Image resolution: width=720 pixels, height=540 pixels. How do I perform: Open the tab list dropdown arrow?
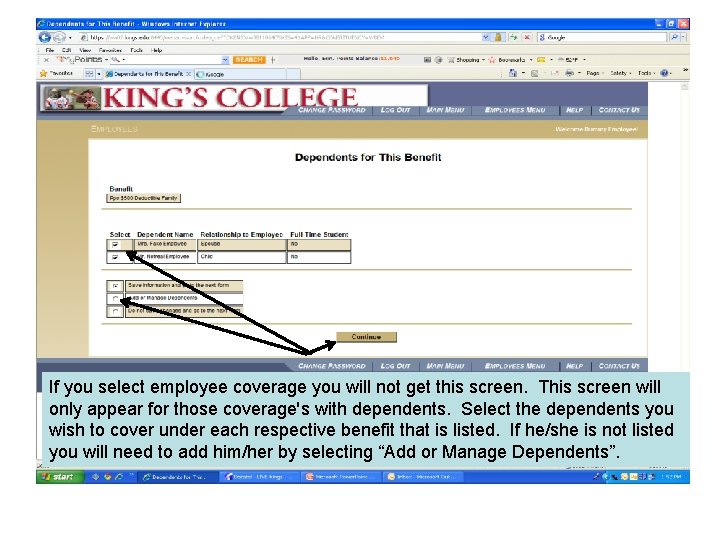(x=99, y=73)
